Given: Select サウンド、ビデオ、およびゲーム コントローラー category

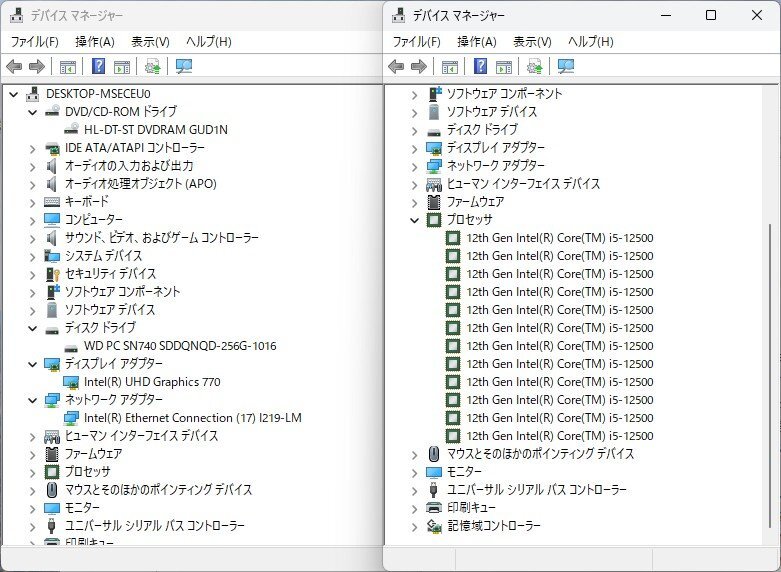Looking at the screenshot, I should click(x=161, y=238).
